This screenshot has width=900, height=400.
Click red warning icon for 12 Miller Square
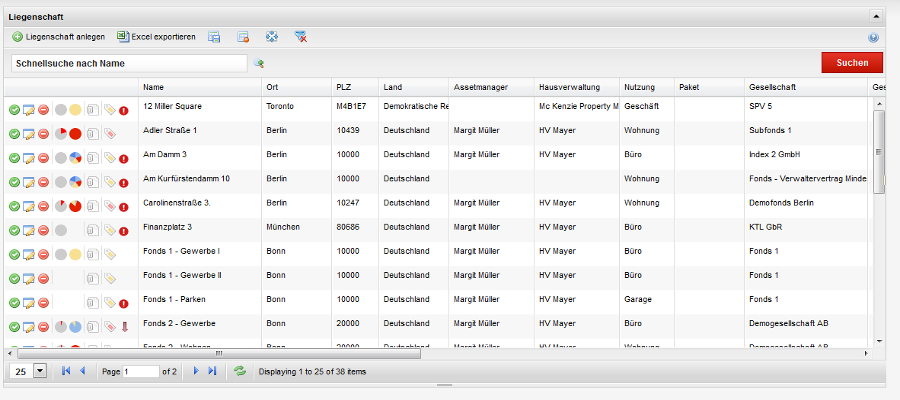(123, 110)
